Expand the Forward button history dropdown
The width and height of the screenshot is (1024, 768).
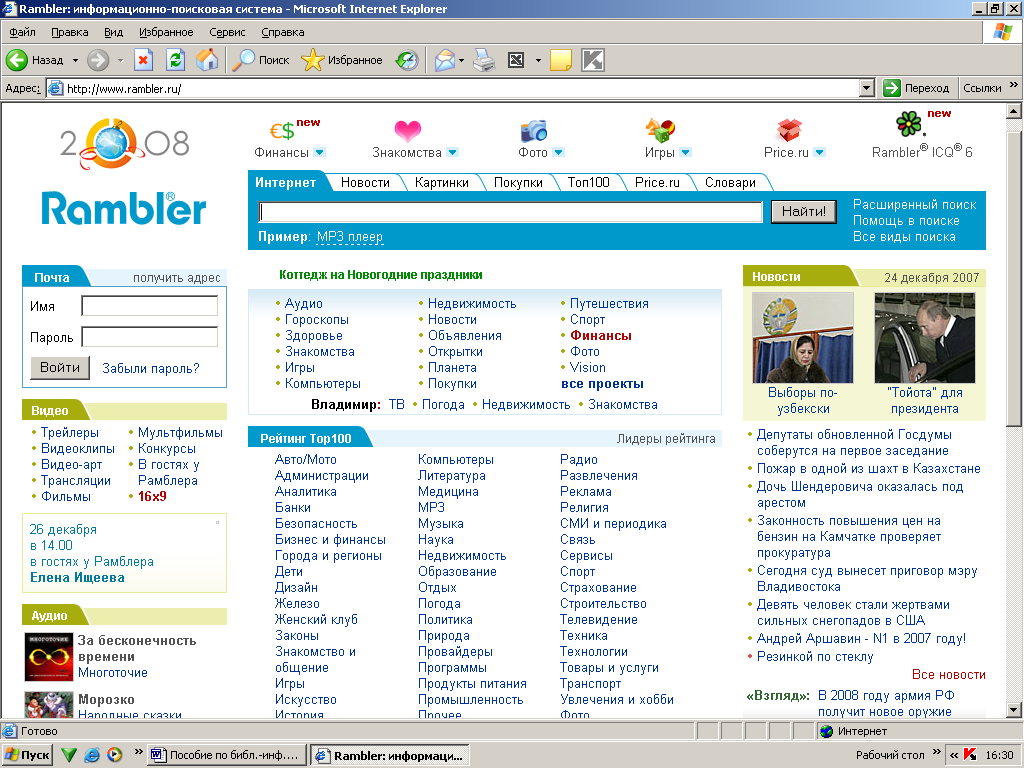click(x=120, y=61)
